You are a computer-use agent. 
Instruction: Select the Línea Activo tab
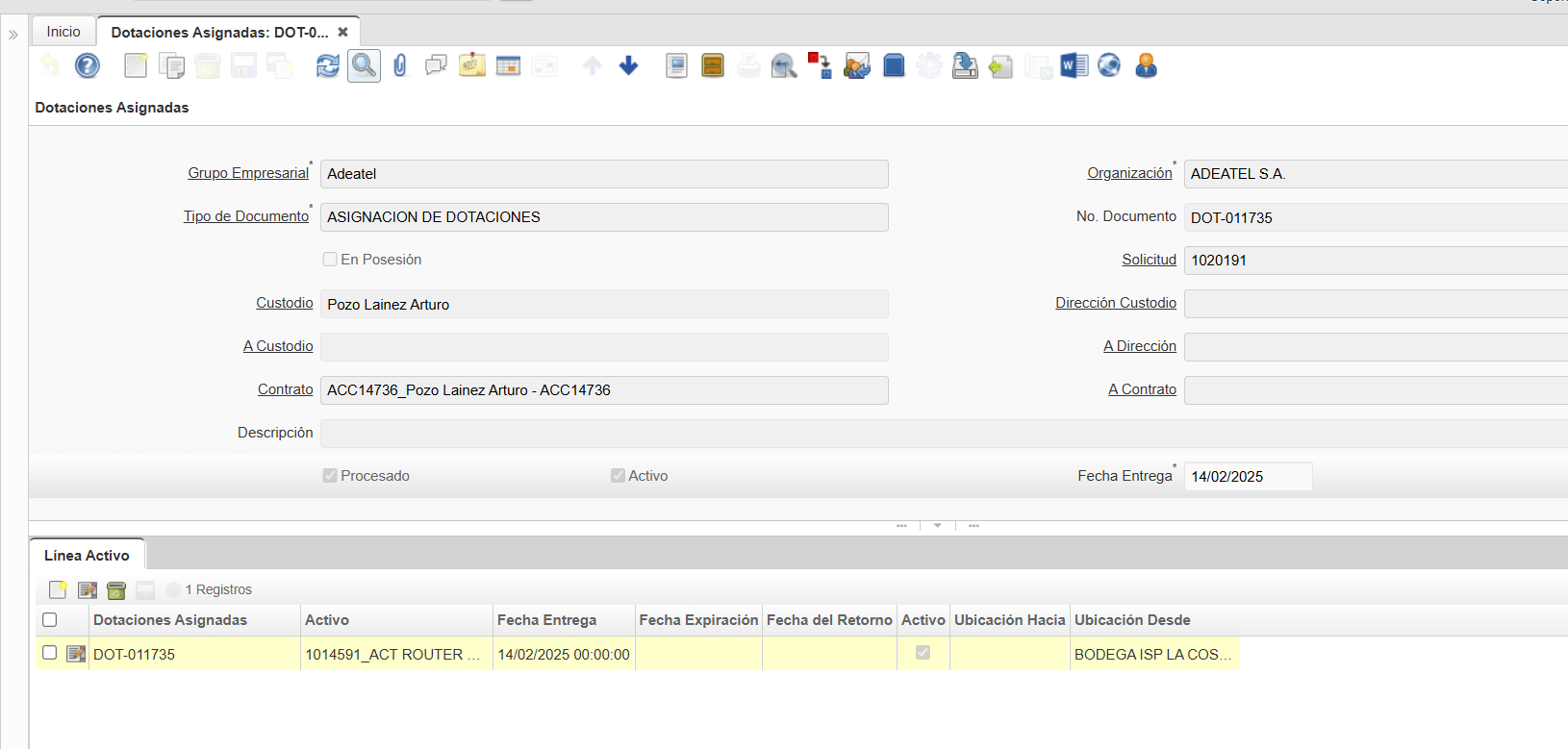coord(87,556)
